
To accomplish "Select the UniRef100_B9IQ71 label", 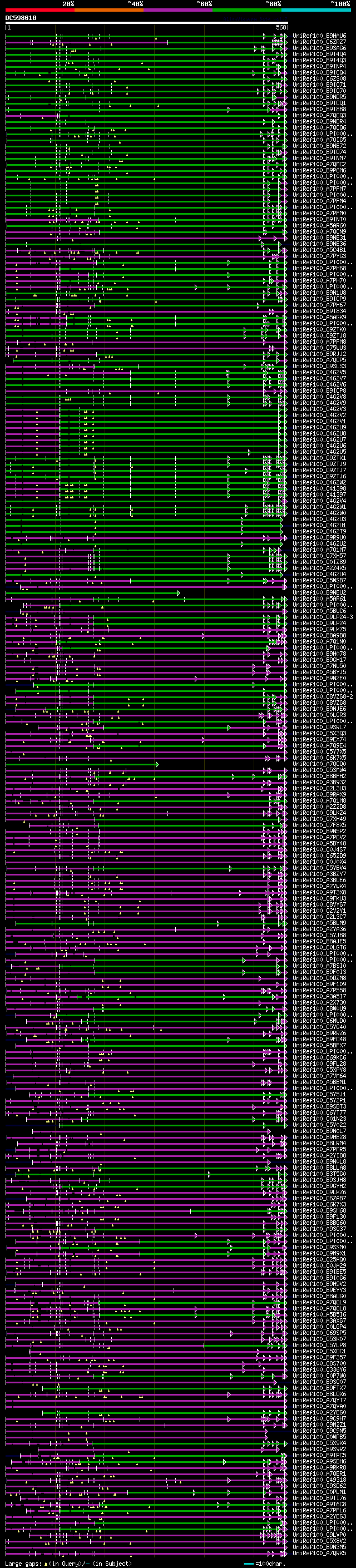I will [x=319, y=85].
